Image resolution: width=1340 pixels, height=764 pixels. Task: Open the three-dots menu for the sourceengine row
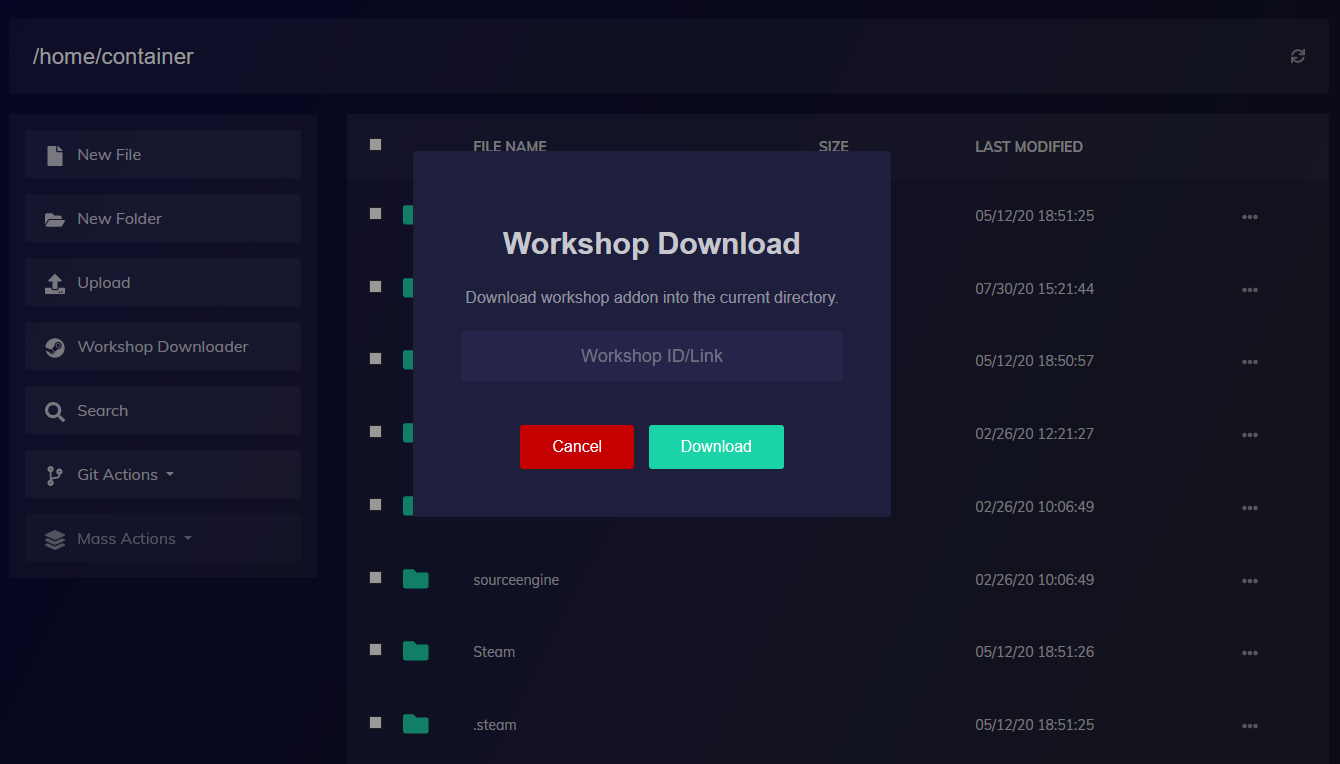click(1249, 581)
